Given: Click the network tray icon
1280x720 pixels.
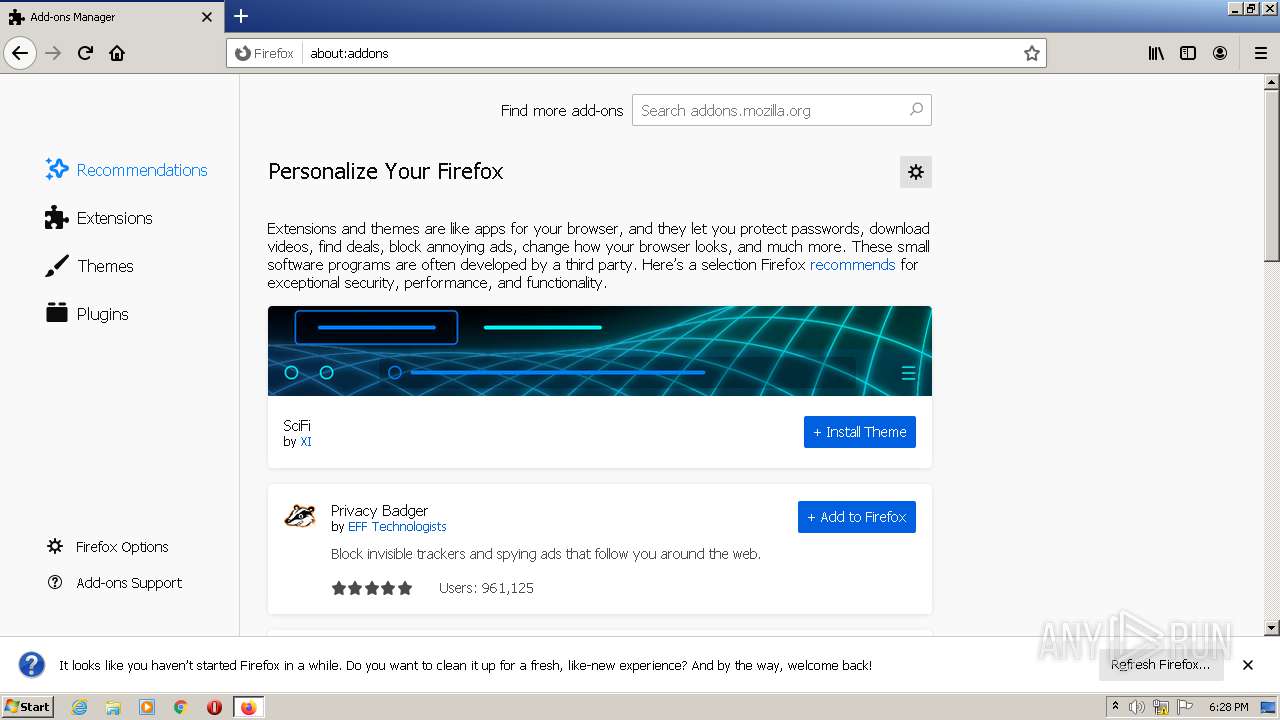Looking at the screenshot, I should click(x=1162, y=707).
